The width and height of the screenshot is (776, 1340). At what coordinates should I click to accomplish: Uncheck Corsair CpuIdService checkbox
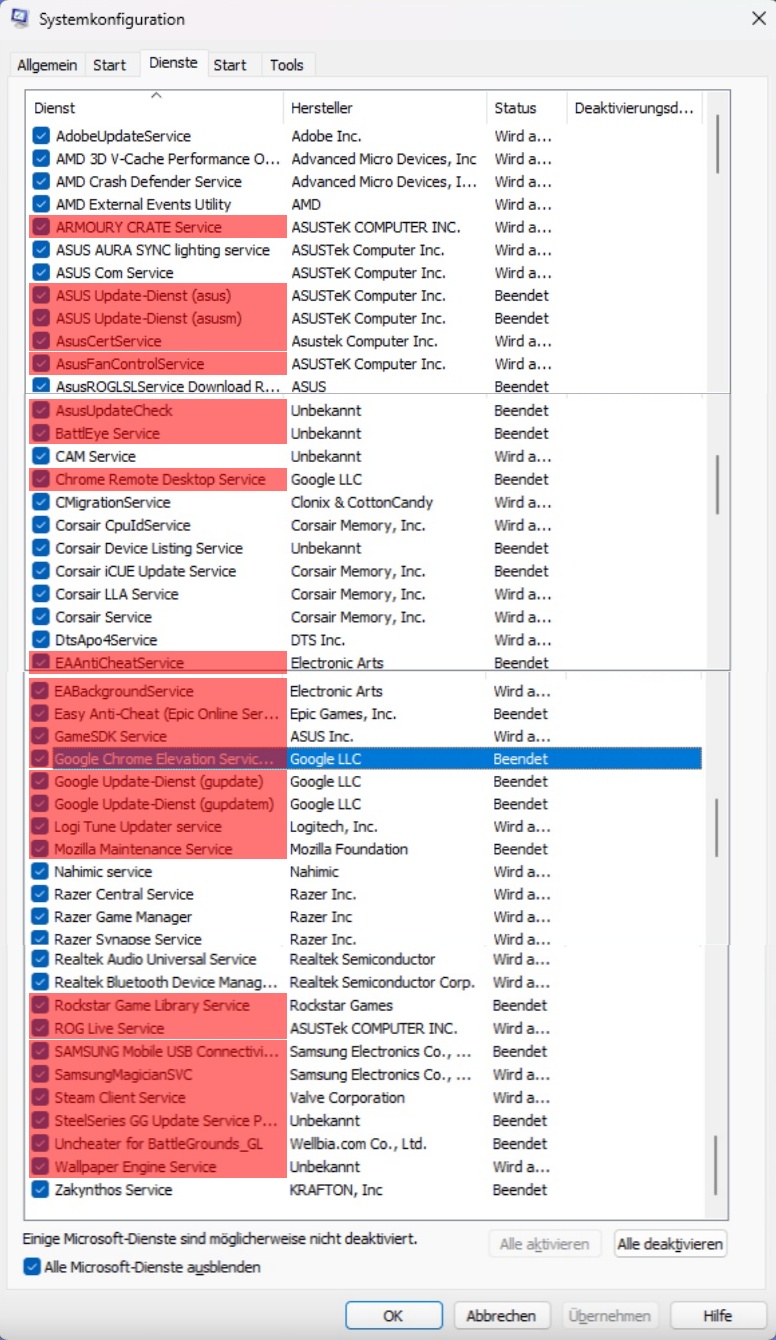(x=41, y=525)
